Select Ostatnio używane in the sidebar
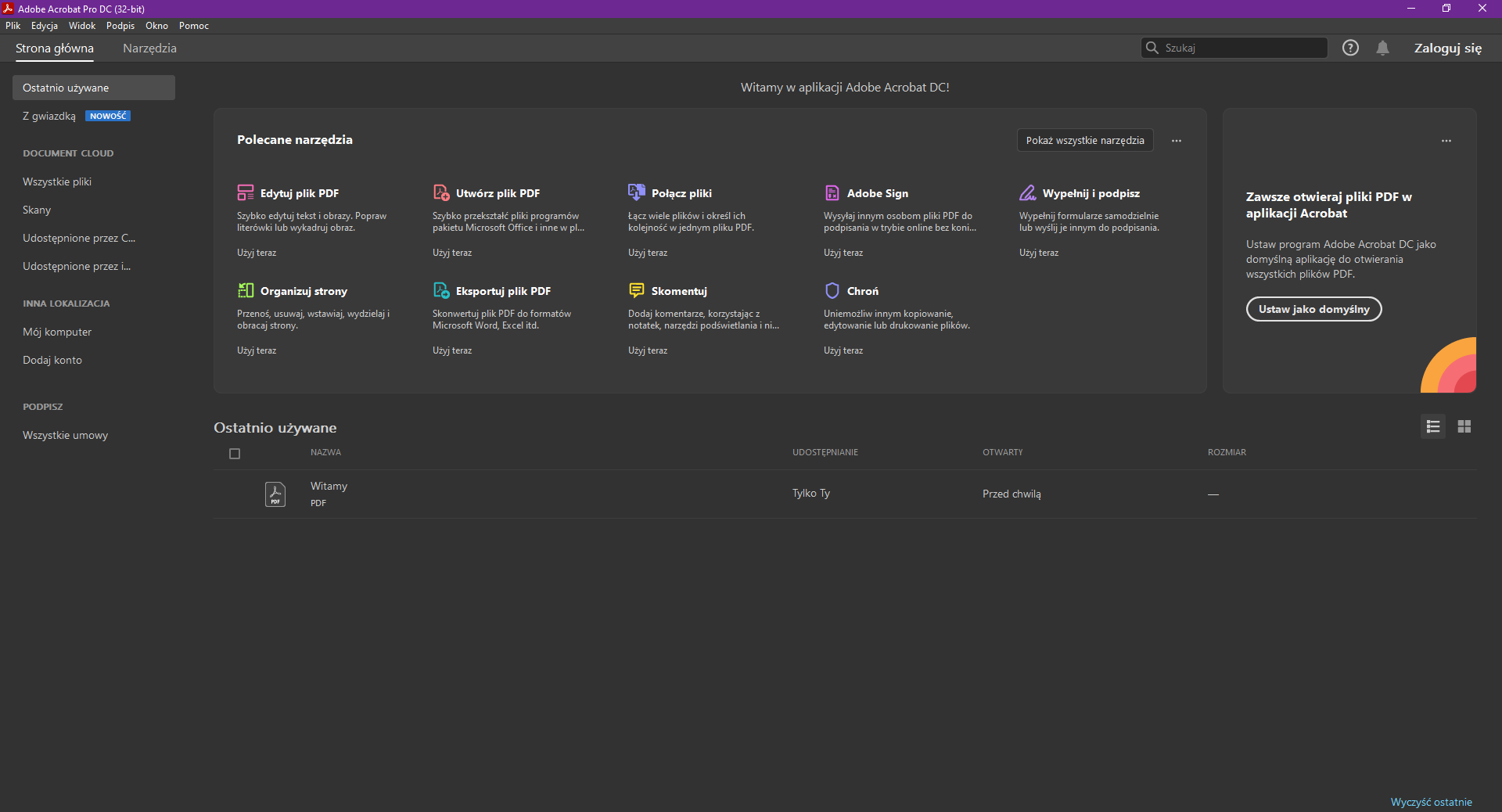1502x812 pixels. [x=94, y=88]
